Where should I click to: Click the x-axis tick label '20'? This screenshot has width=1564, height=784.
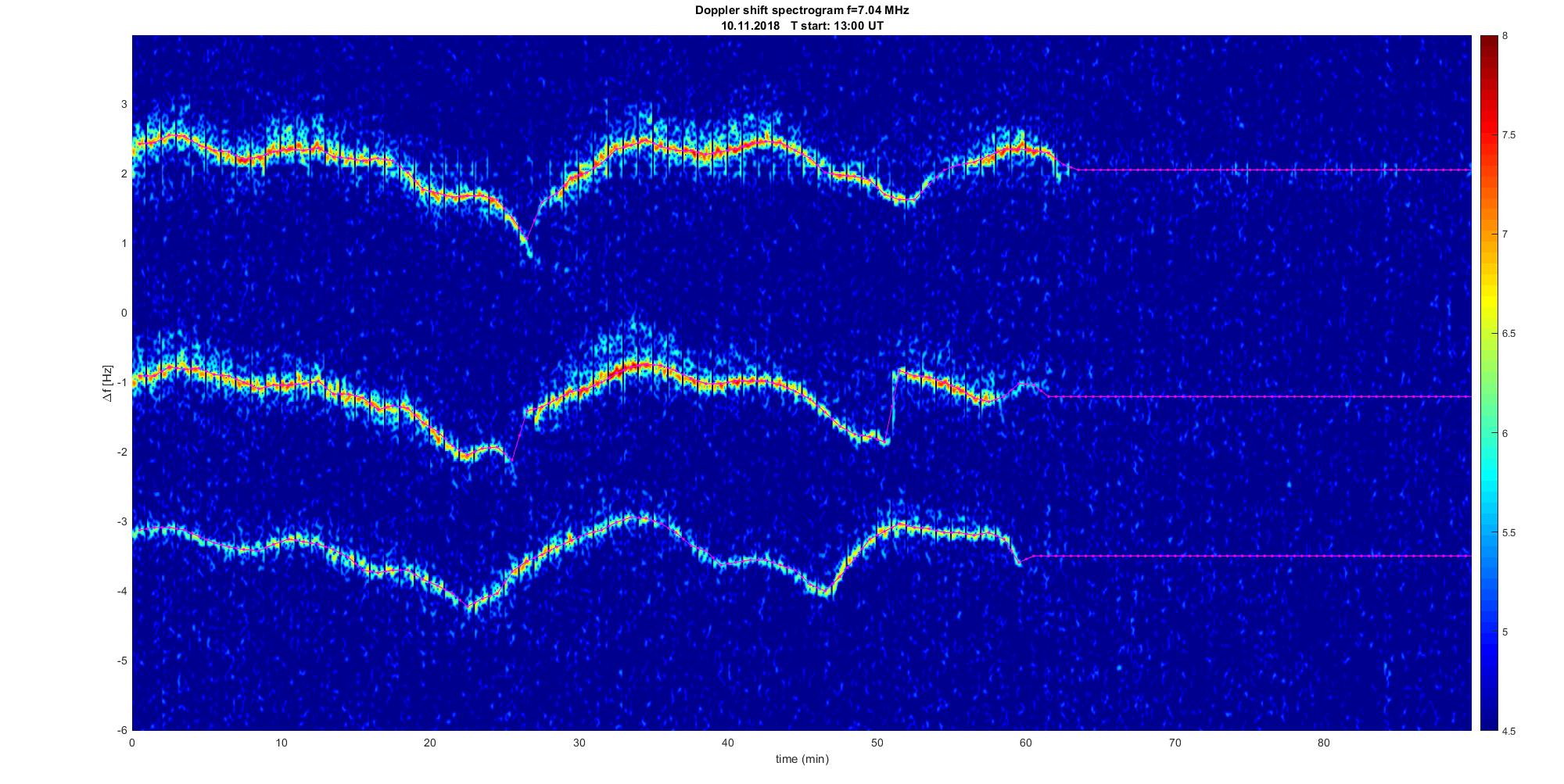click(x=430, y=743)
